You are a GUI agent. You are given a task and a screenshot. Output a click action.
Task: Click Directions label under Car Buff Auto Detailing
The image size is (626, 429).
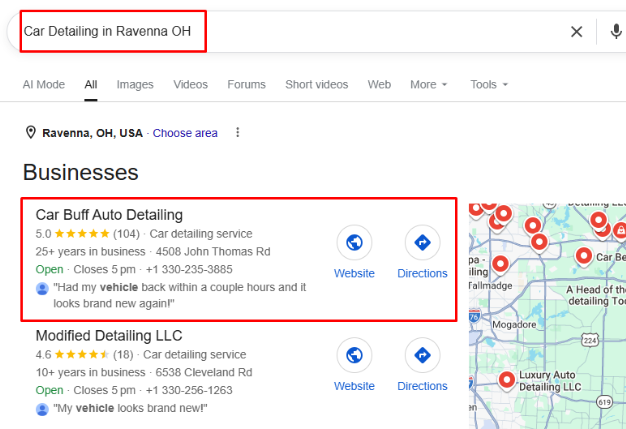tap(422, 273)
